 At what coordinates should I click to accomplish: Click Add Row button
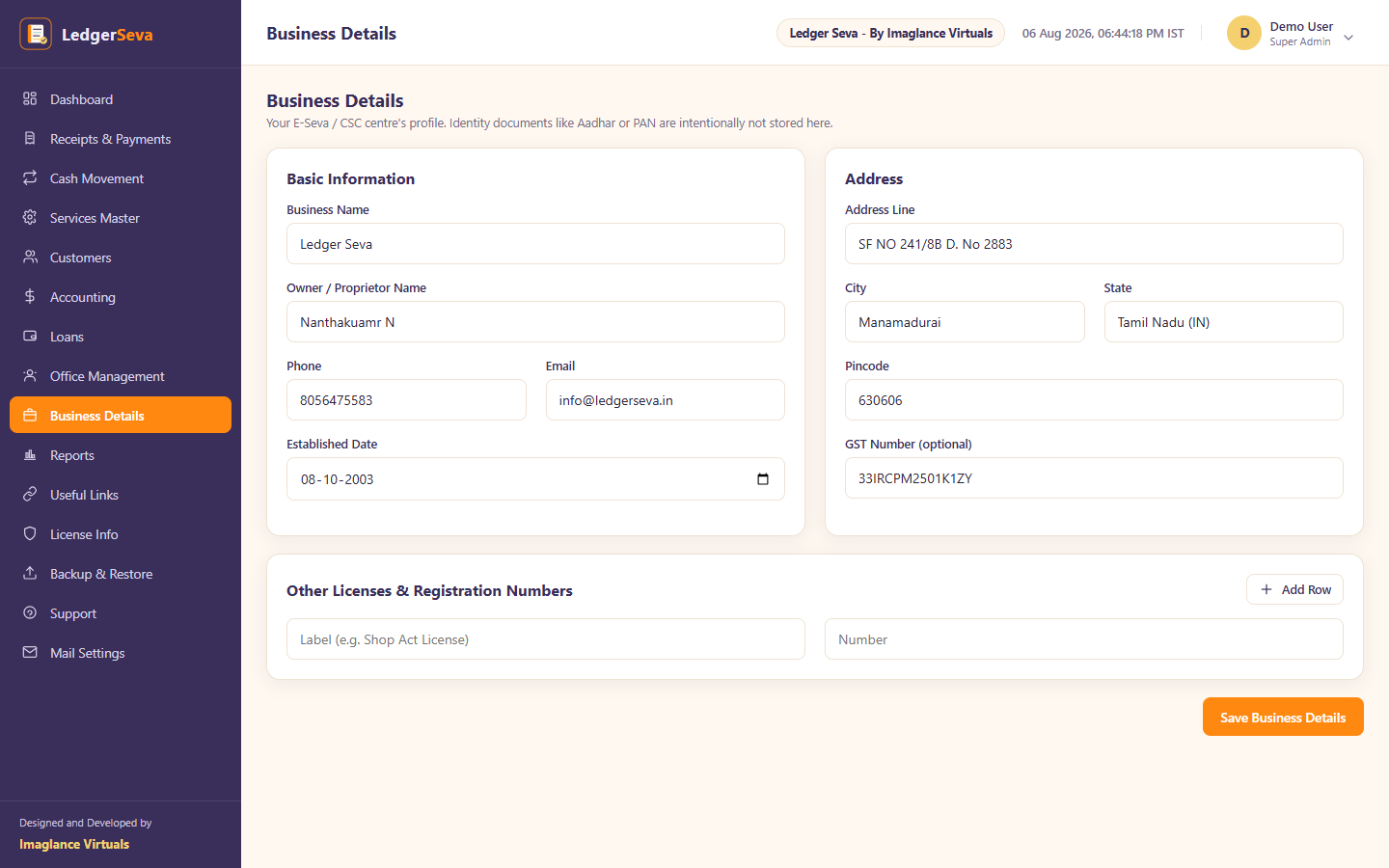point(1294,589)
